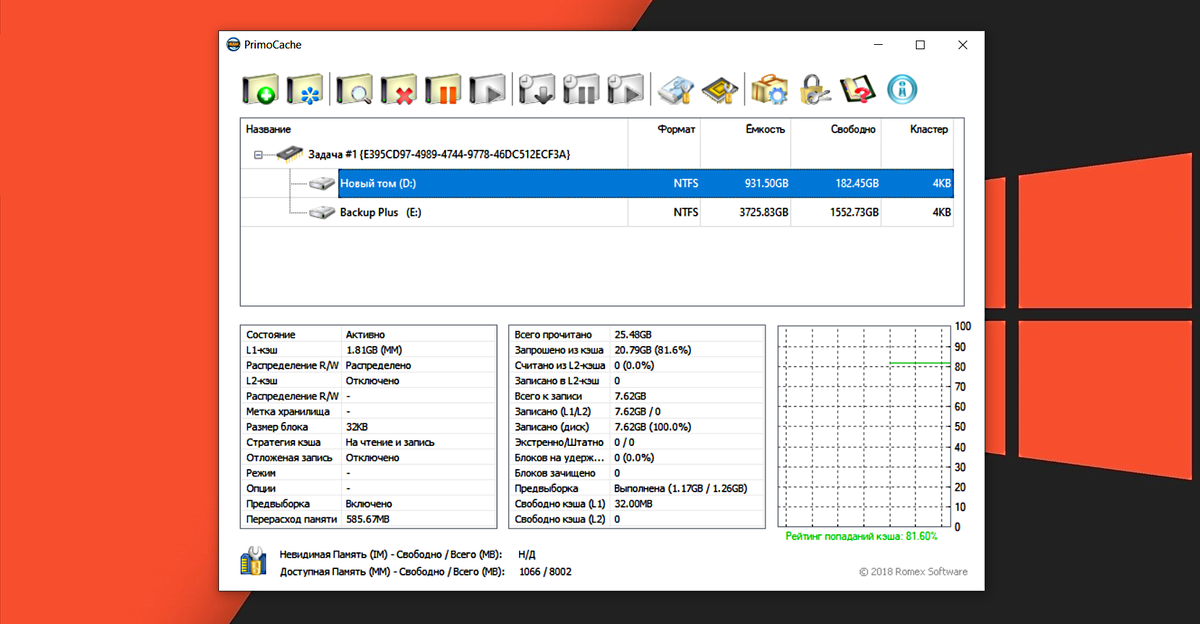Open the license padlock with keys icon
Viewport: 1200px width, 624px height.
[814, 89]
